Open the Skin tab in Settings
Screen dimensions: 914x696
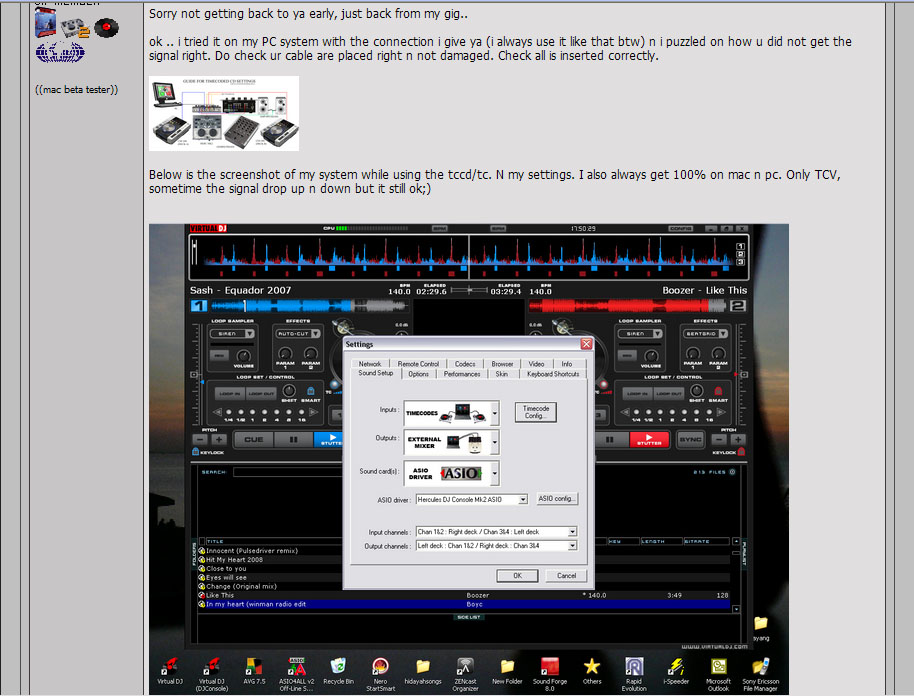[x=501, y=374]
